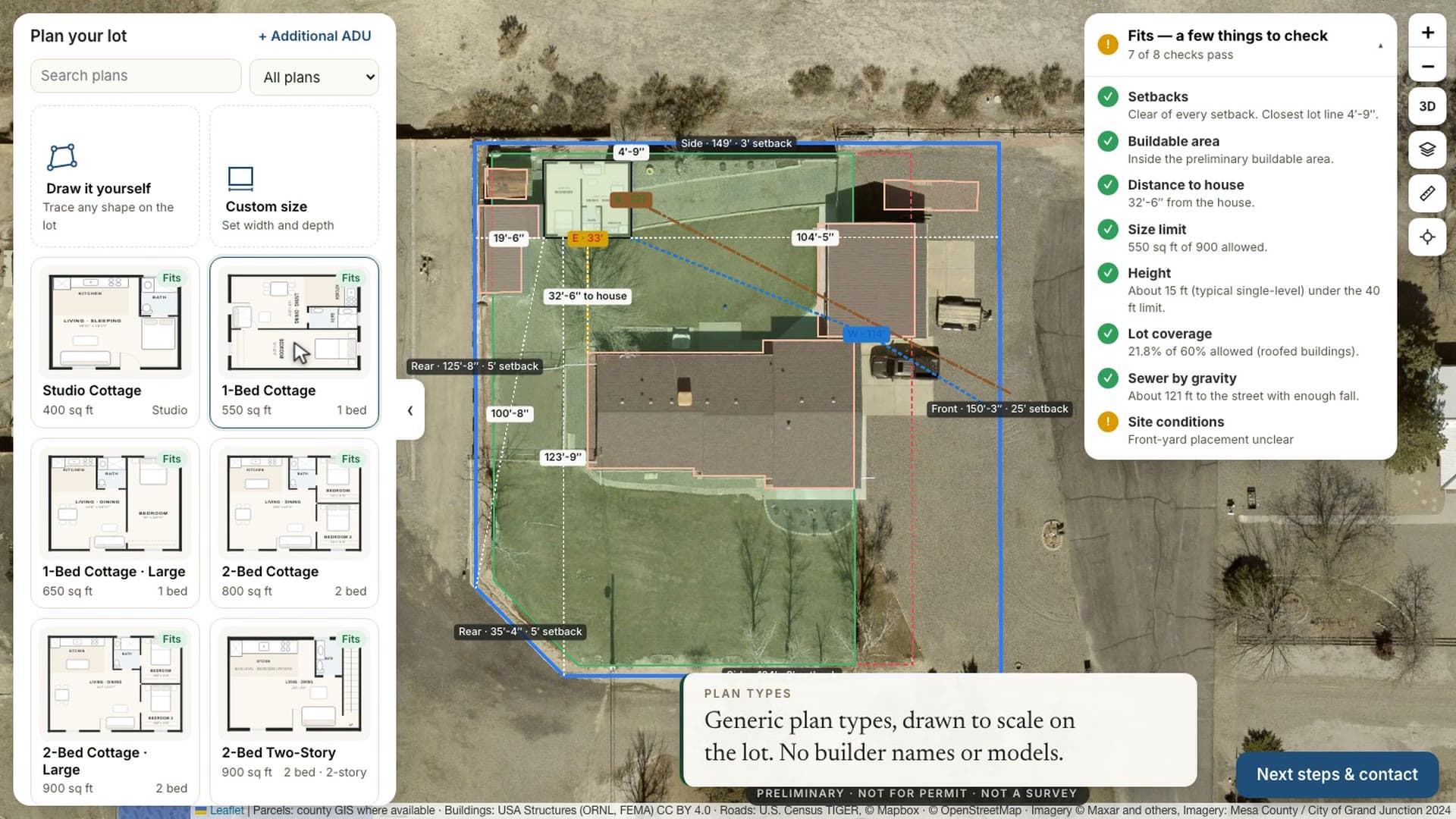The image size is (1456, 819).
Task: Open the All plans filter dropdown
Action: pyautogui.click(x=314, y=77)
